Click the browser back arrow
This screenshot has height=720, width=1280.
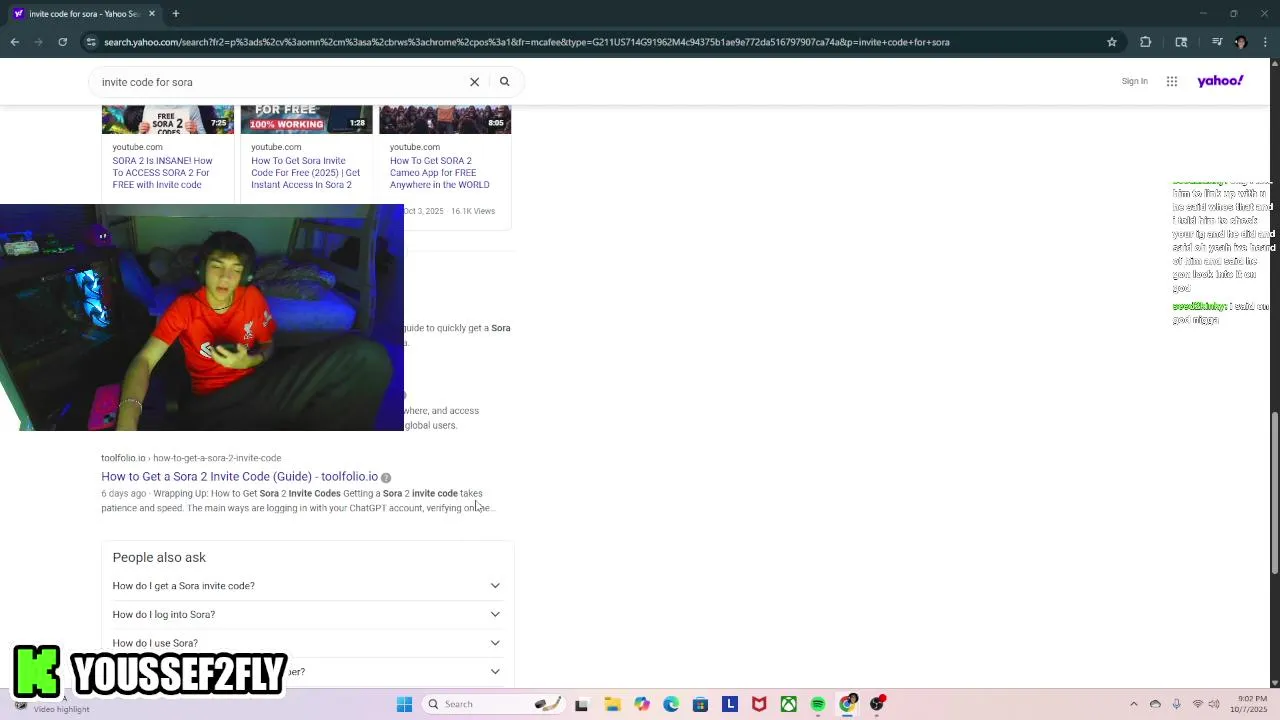coord(14,42)
